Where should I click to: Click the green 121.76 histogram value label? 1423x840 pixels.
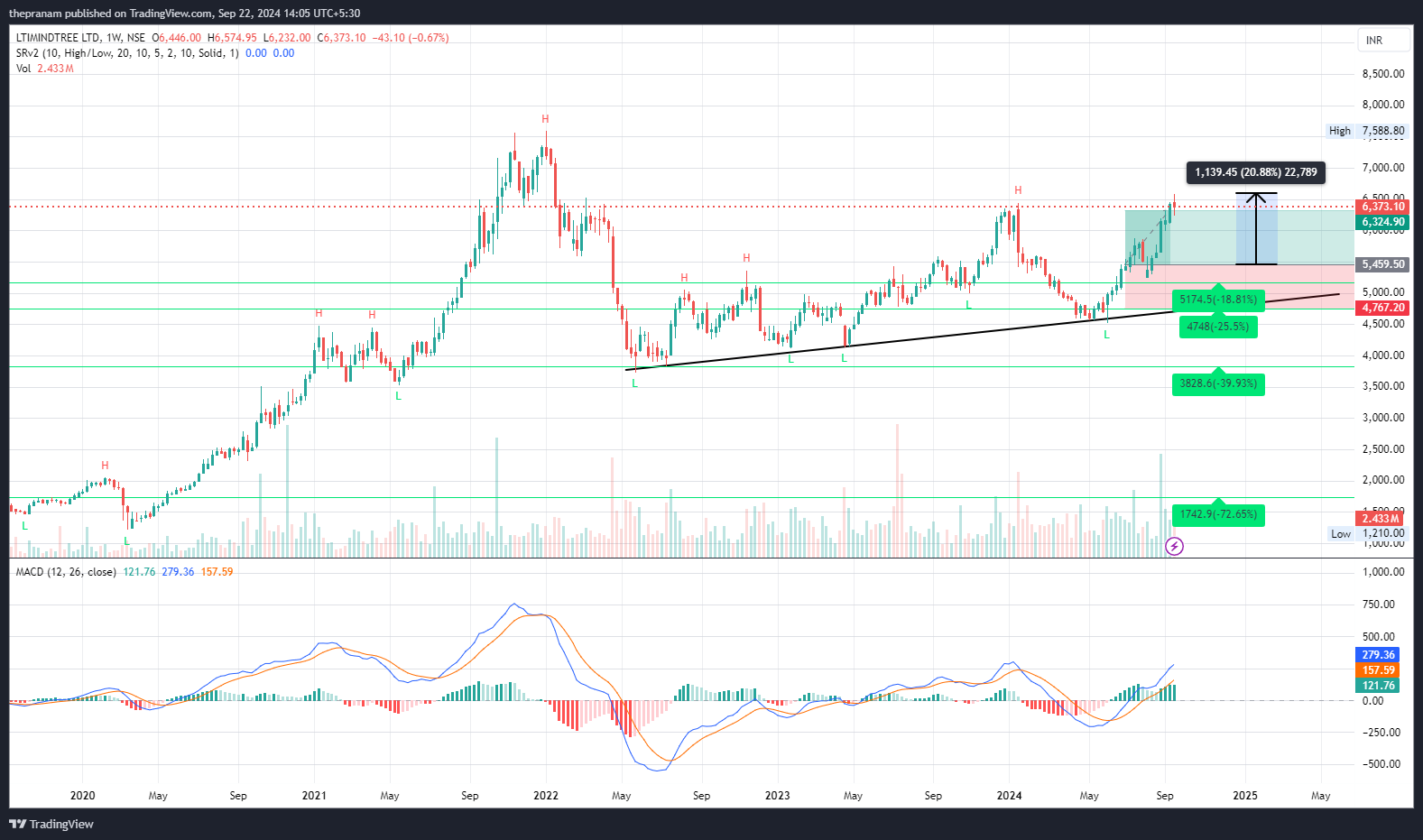click(x=1378, y=686)
